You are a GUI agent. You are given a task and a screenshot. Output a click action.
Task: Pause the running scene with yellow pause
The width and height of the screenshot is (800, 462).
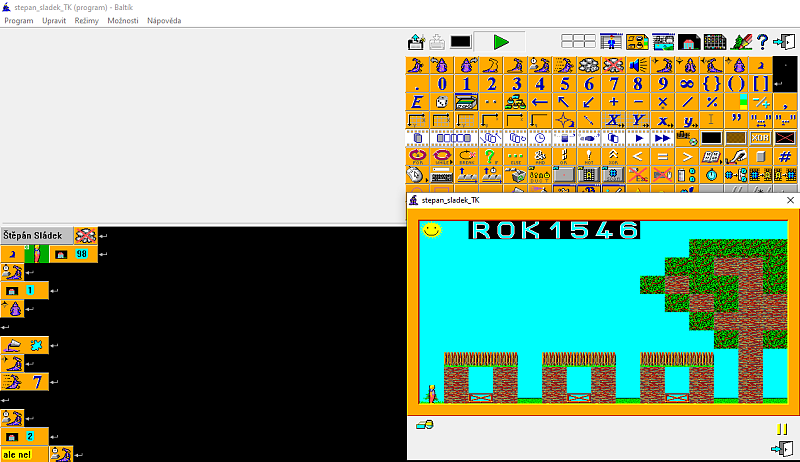(782, 429)
